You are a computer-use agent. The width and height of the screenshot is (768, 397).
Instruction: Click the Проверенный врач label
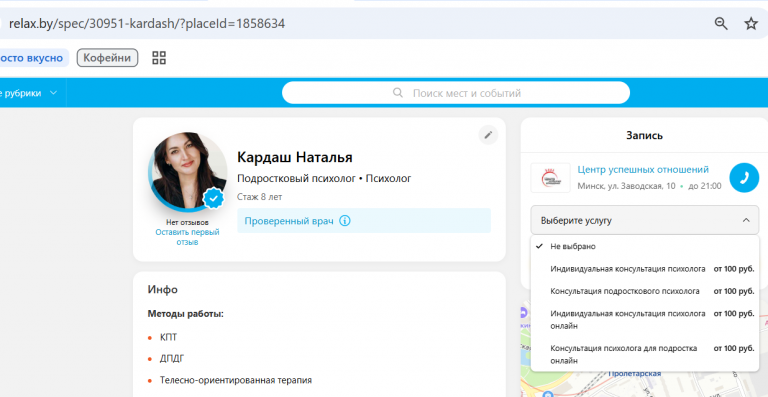pos(289,221)
